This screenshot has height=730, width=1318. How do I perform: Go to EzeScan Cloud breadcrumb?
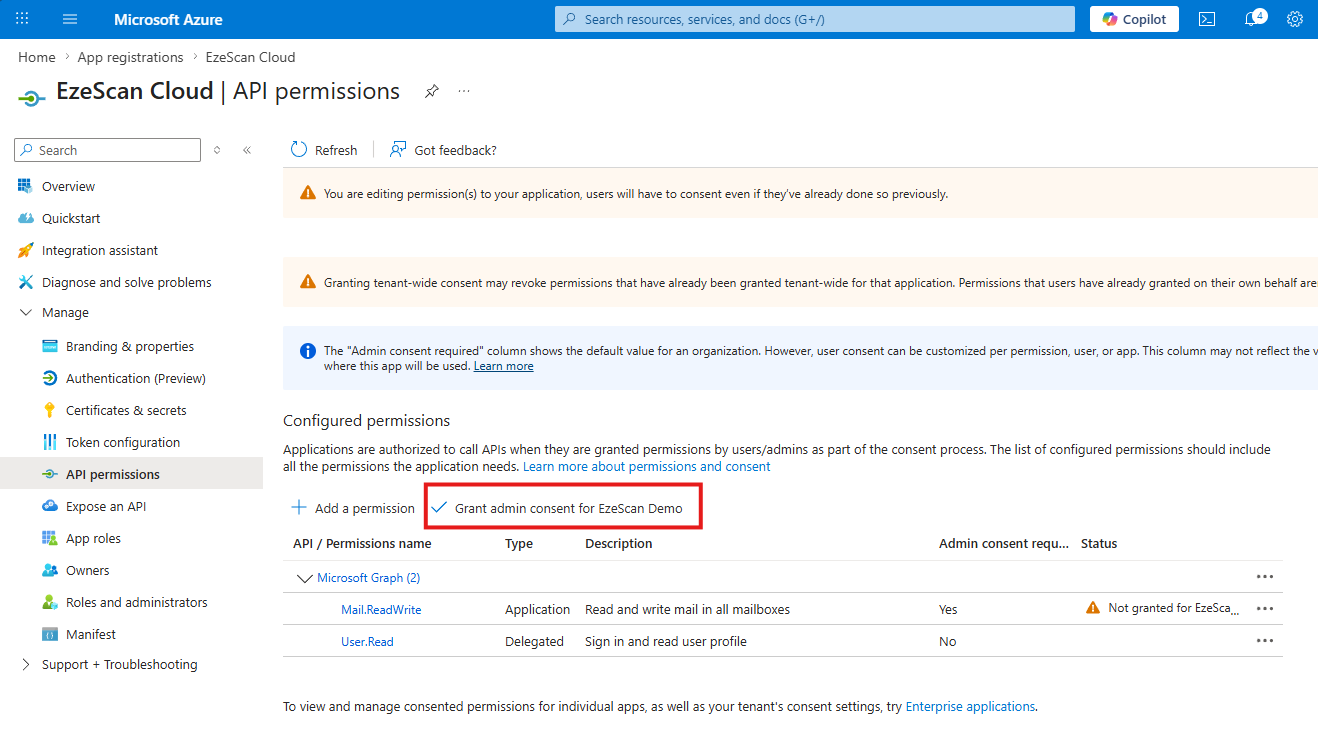250,57
